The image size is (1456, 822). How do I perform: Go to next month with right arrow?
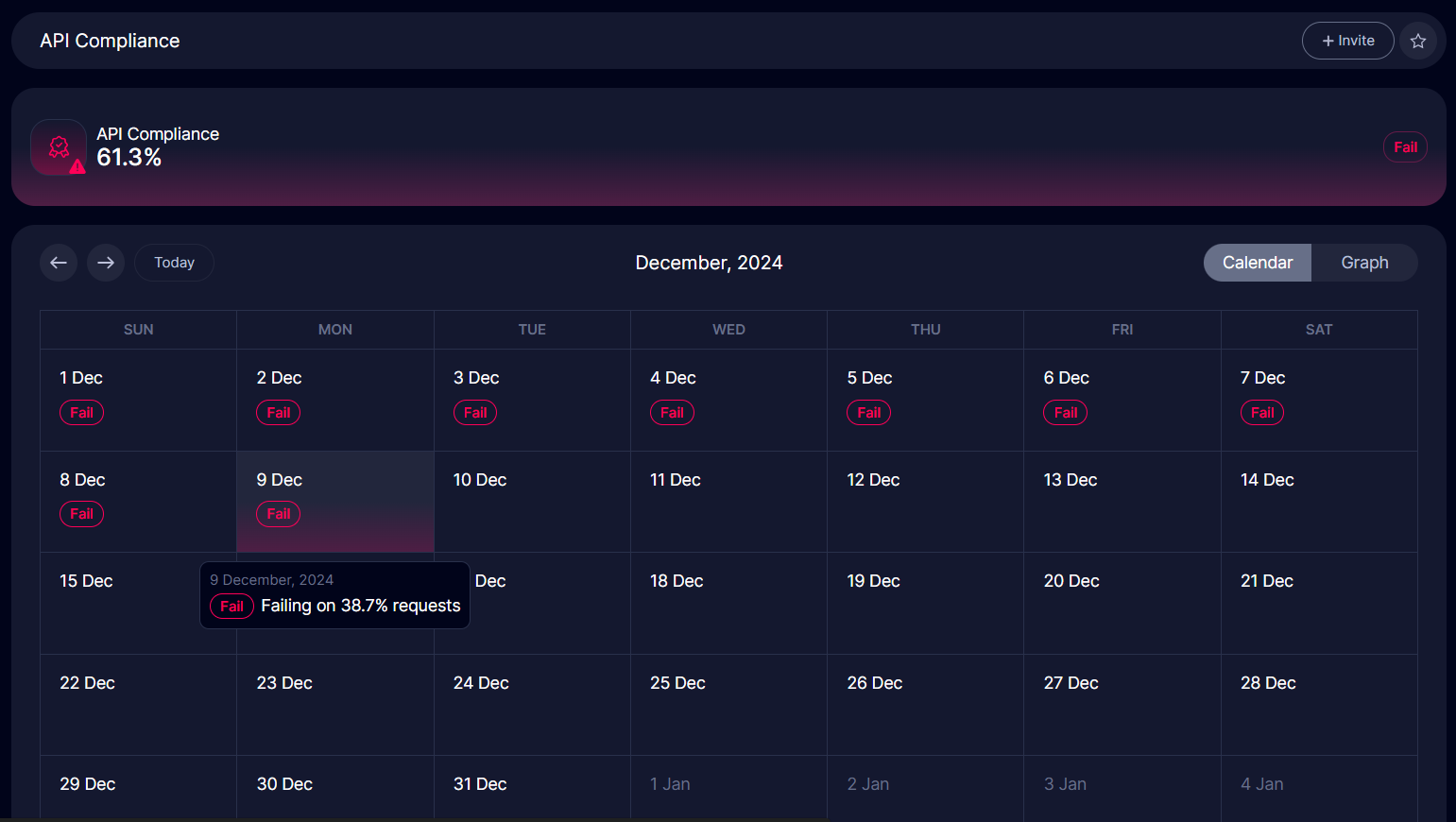click(106, 263)
